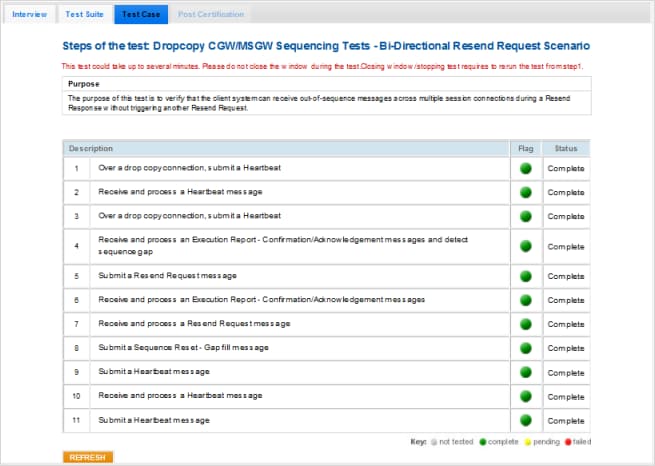Click the Status column header
Viewport: 655px width, 466px height.
[566, 148]
